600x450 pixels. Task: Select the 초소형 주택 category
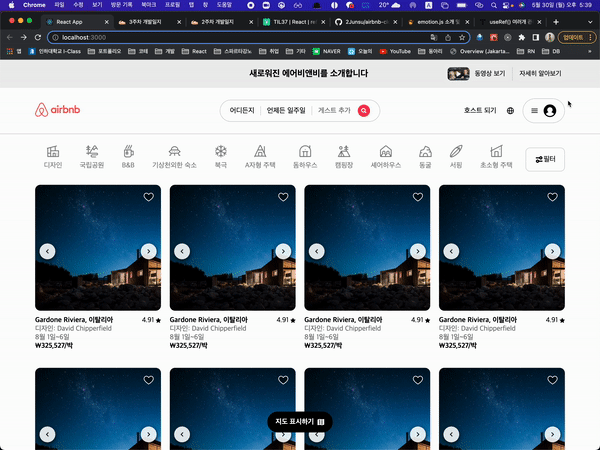pyautogui.click(x=496, y=157)
